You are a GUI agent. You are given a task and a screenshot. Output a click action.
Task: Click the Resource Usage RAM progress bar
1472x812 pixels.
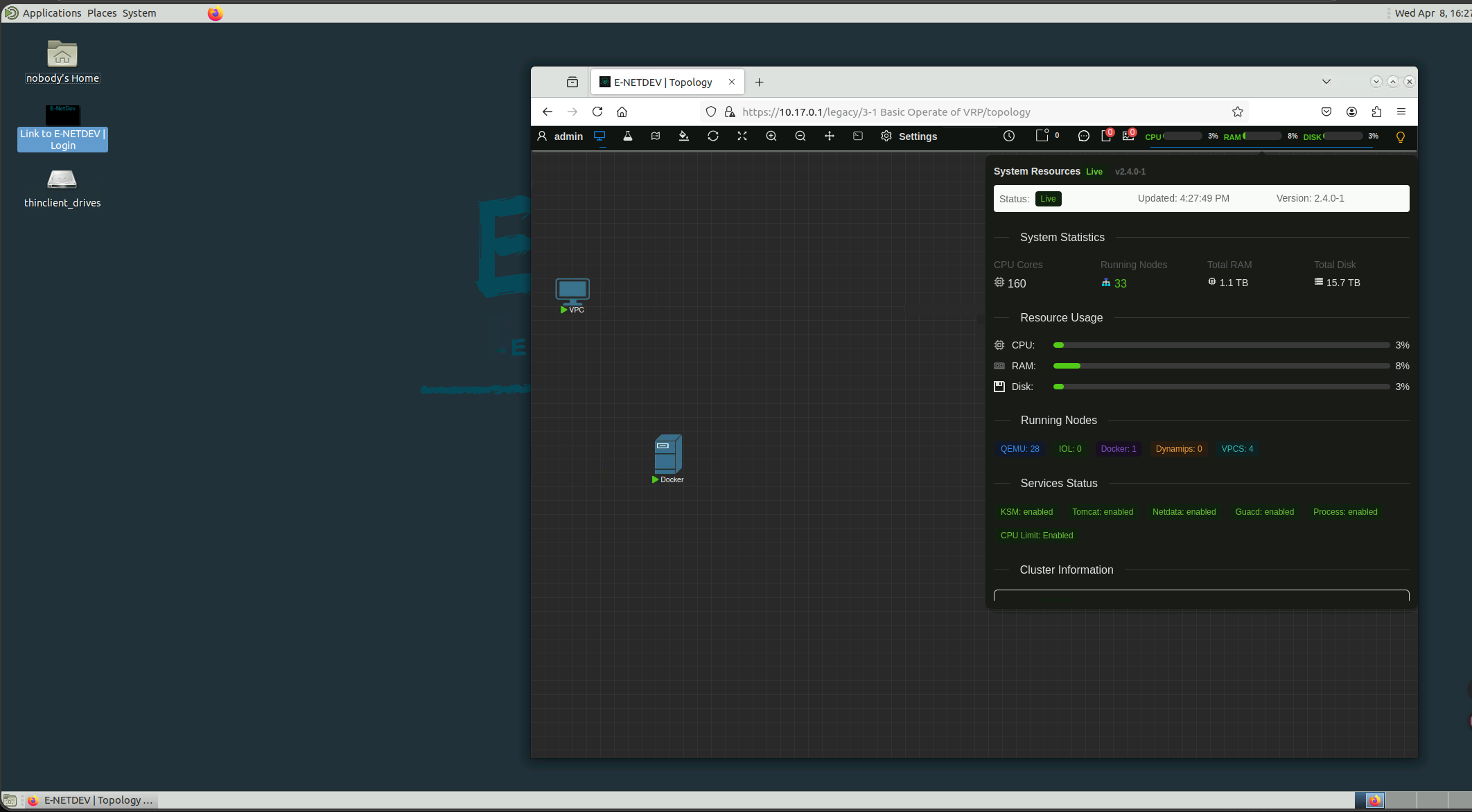[1221, 366]
